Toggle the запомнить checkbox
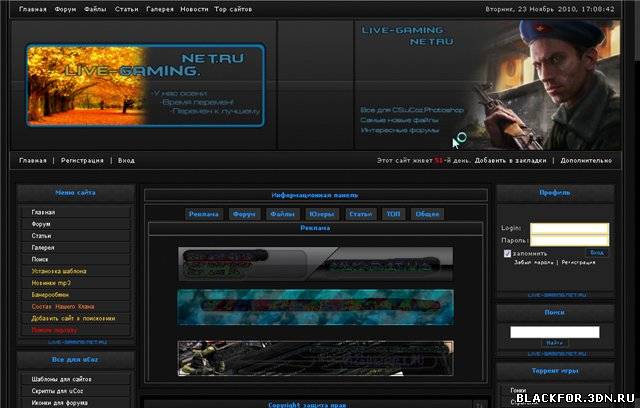 (507, 253)
